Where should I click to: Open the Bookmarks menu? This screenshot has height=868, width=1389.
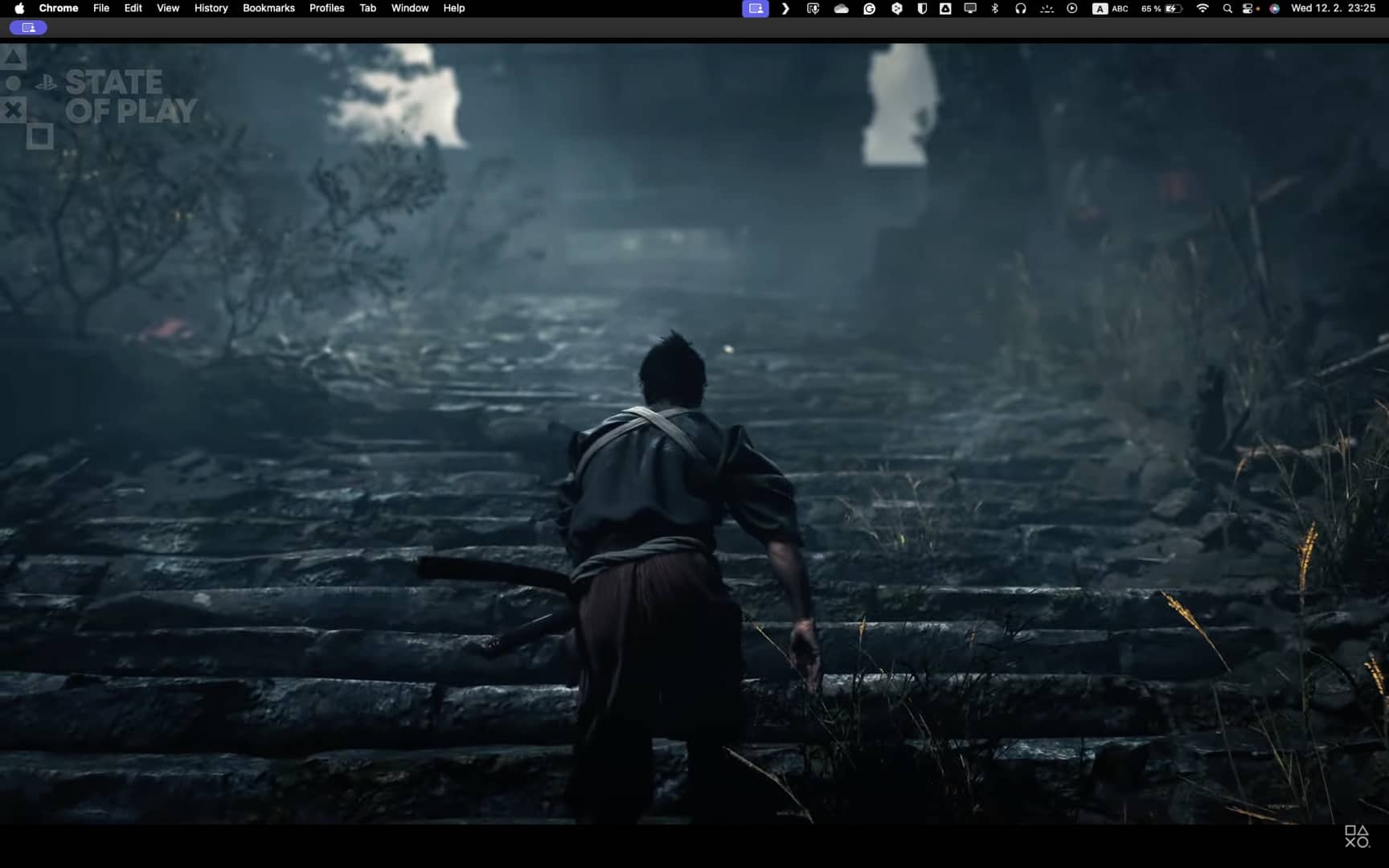[268, 8]
